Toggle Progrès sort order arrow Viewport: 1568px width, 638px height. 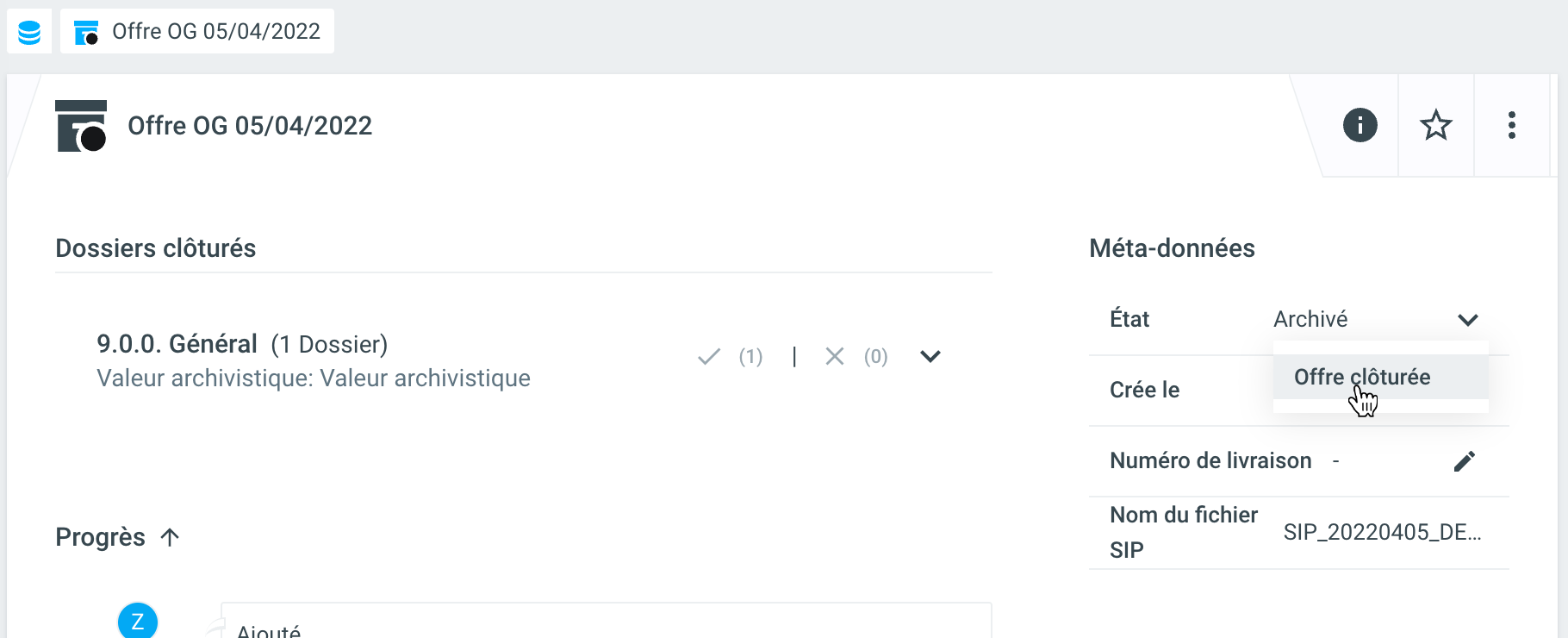(x=170, y=537)
